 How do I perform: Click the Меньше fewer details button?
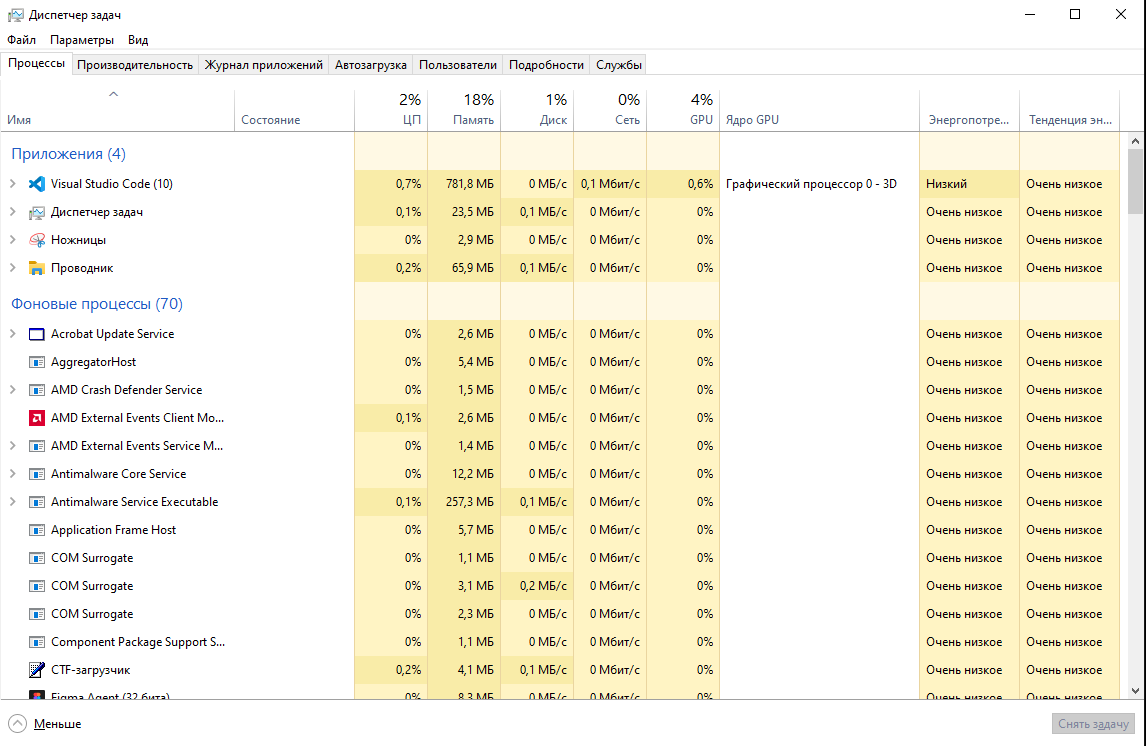coord(45,724)
